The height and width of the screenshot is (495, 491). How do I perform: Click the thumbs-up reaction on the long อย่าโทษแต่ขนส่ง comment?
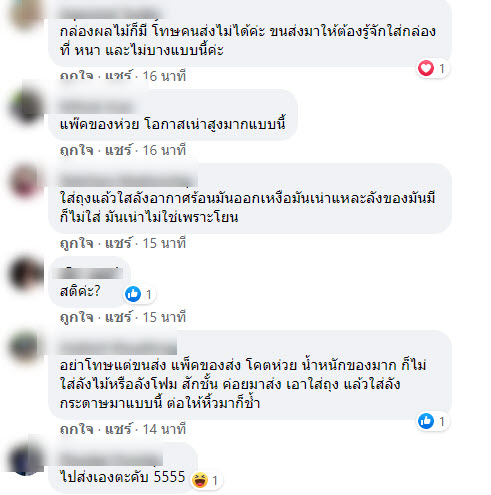(426, 421)
